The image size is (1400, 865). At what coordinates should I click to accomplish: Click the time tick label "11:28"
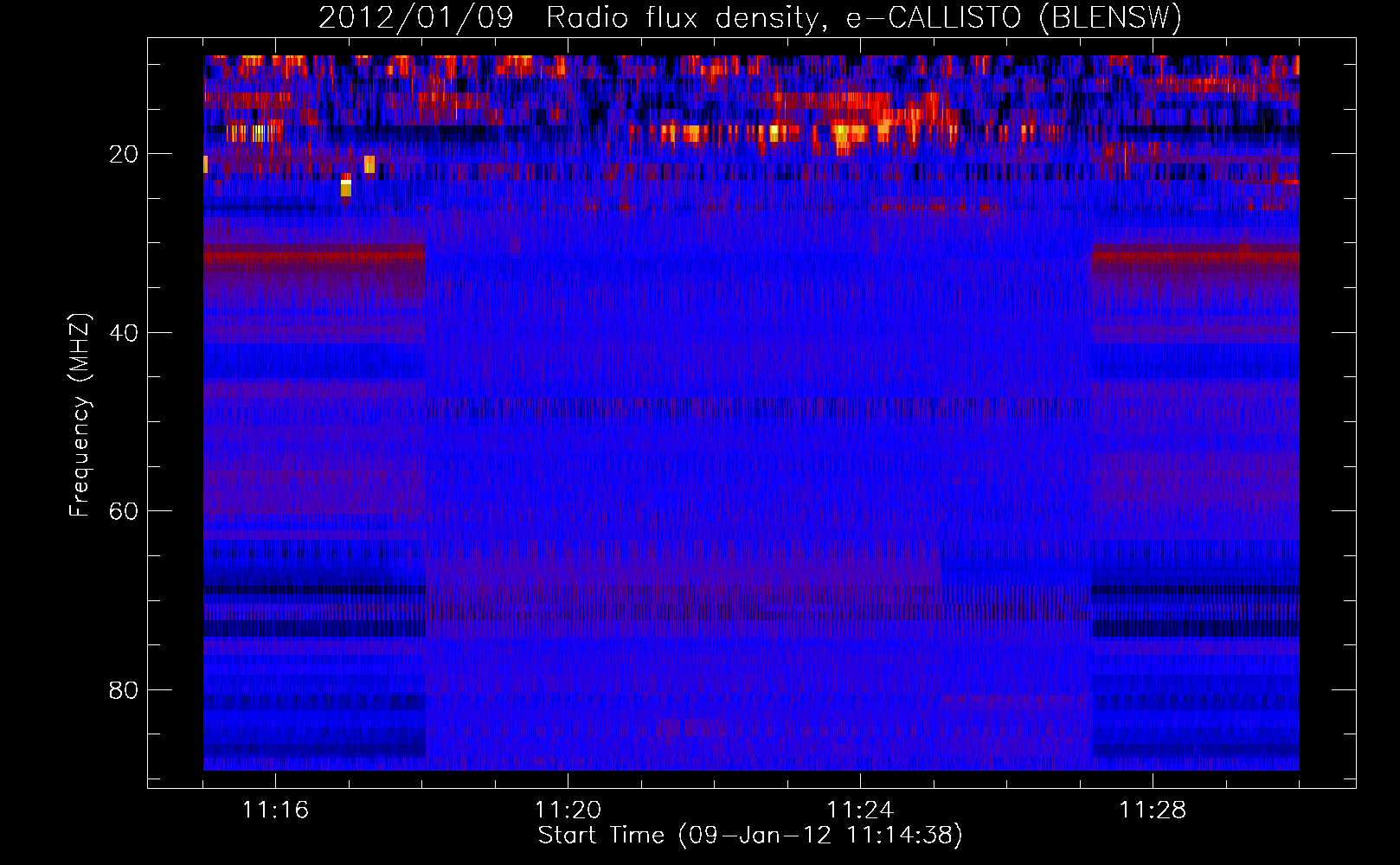[1153, 810]
